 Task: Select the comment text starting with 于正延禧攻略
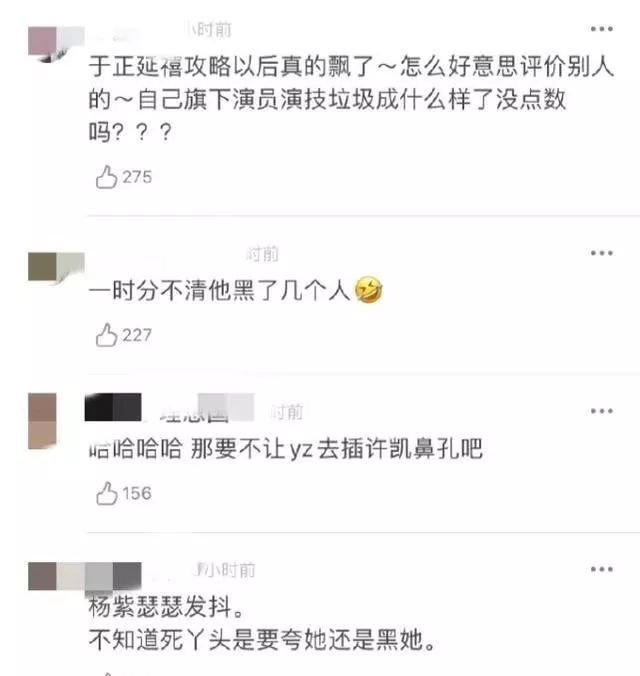351,99
